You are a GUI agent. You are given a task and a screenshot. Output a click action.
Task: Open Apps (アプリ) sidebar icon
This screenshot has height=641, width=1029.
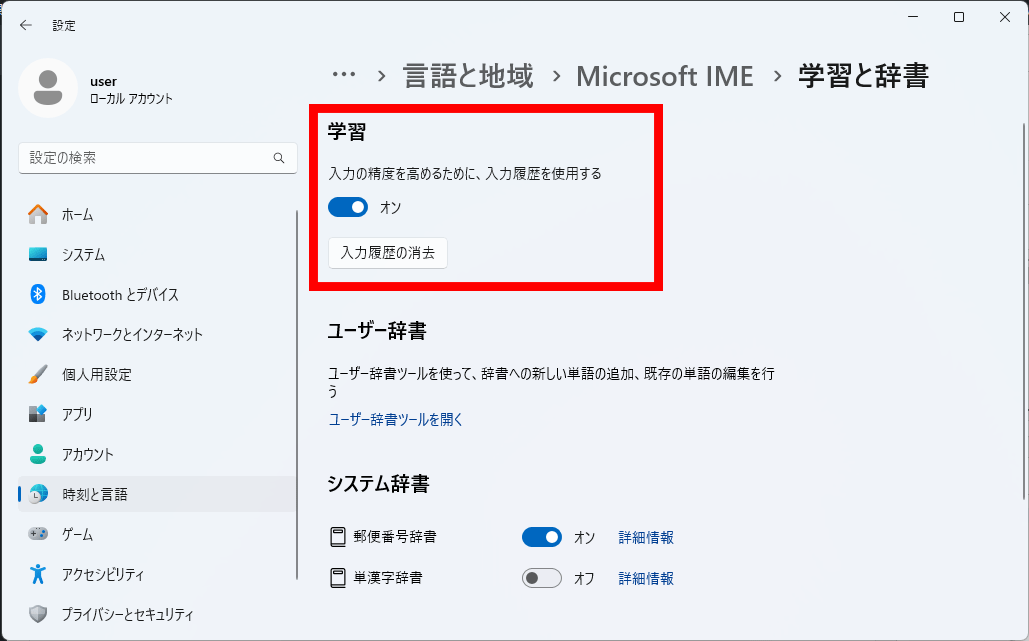[38, 414]
